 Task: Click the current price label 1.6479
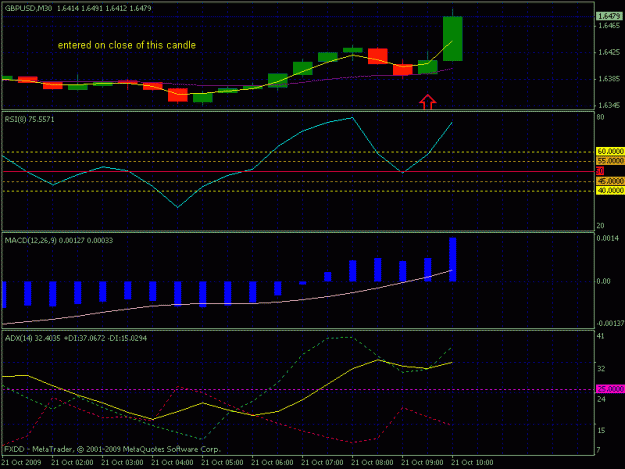click(x=609, y=16)
